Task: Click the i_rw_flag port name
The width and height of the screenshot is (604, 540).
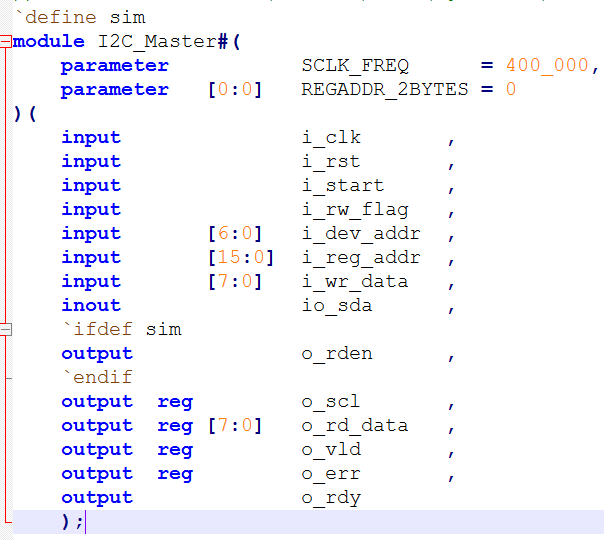Action: (355, 210)
